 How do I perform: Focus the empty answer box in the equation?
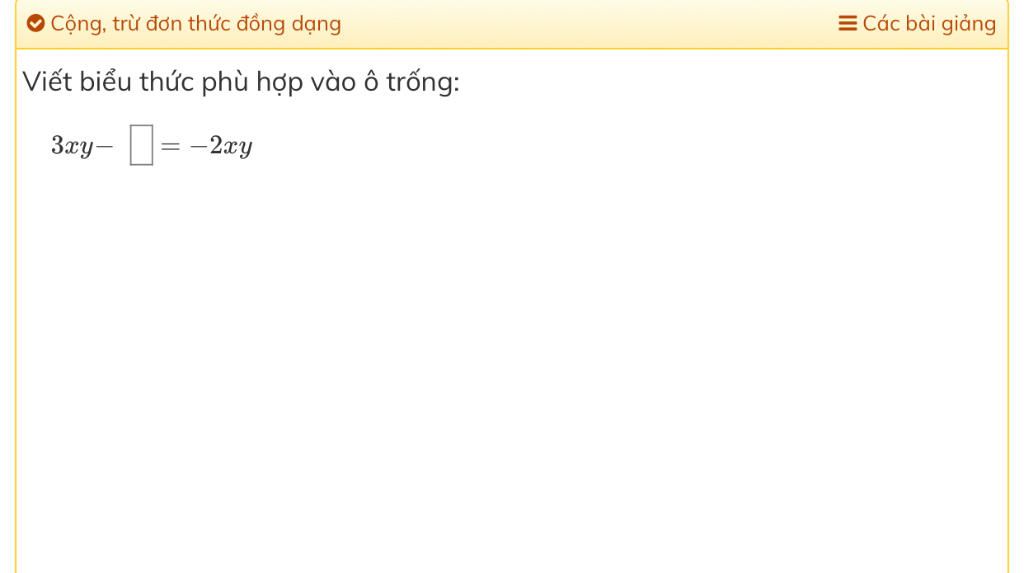141,145
